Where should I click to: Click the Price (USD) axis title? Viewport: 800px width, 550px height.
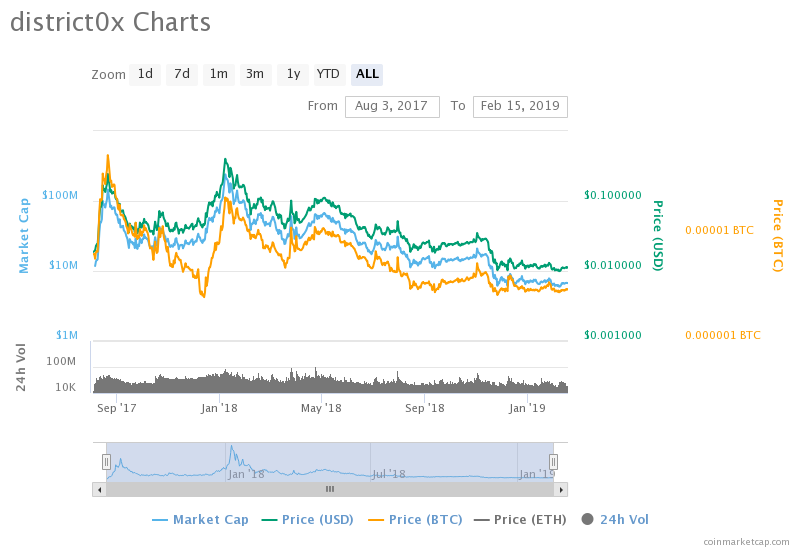coord(658,236)
